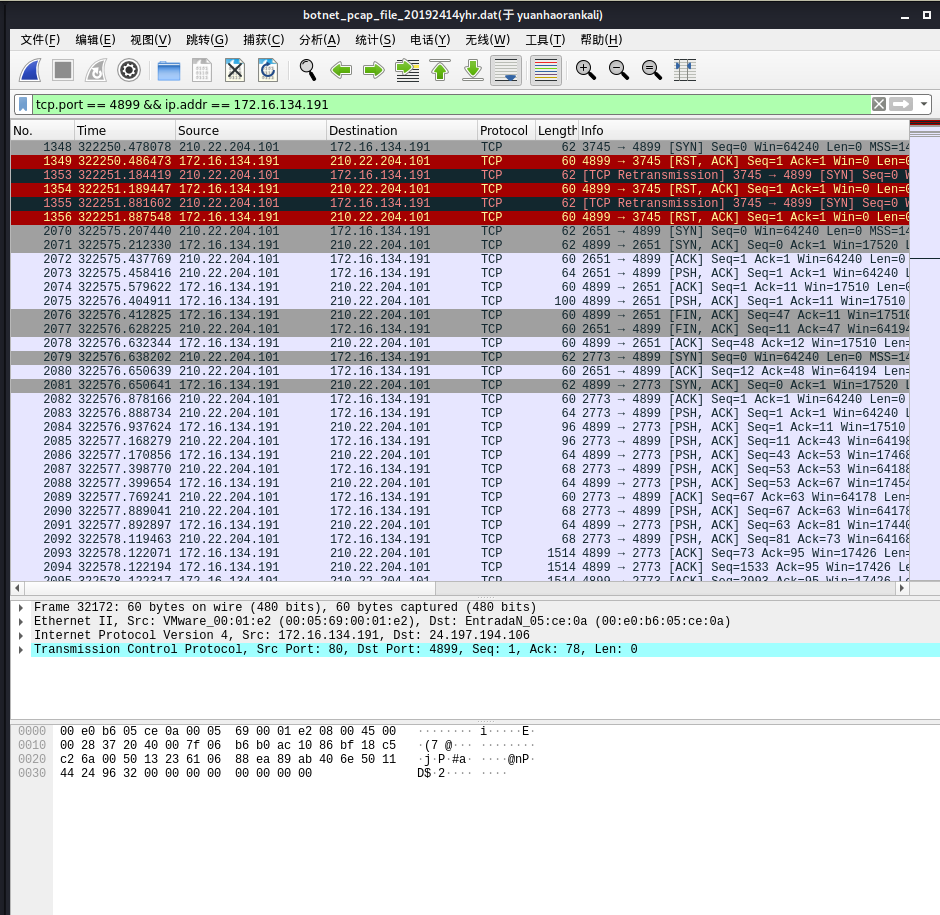Open a capture file folder icon
This screenshot has width=940, height=915.
click(x=168, y=70)
